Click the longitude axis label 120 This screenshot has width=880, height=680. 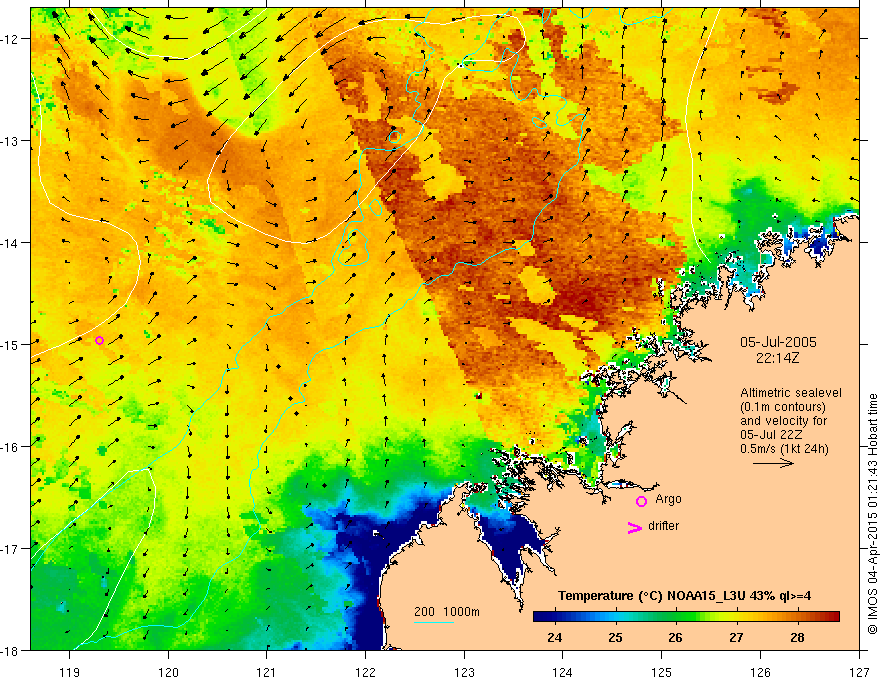168,672
